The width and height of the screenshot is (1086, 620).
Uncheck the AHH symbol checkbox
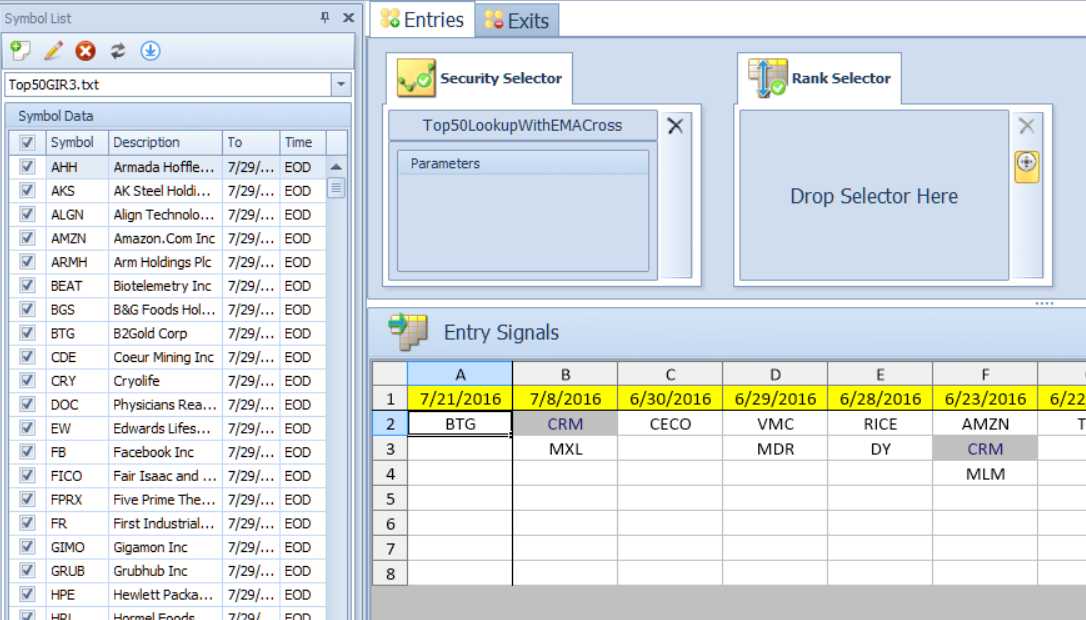(x=27, y=166)
